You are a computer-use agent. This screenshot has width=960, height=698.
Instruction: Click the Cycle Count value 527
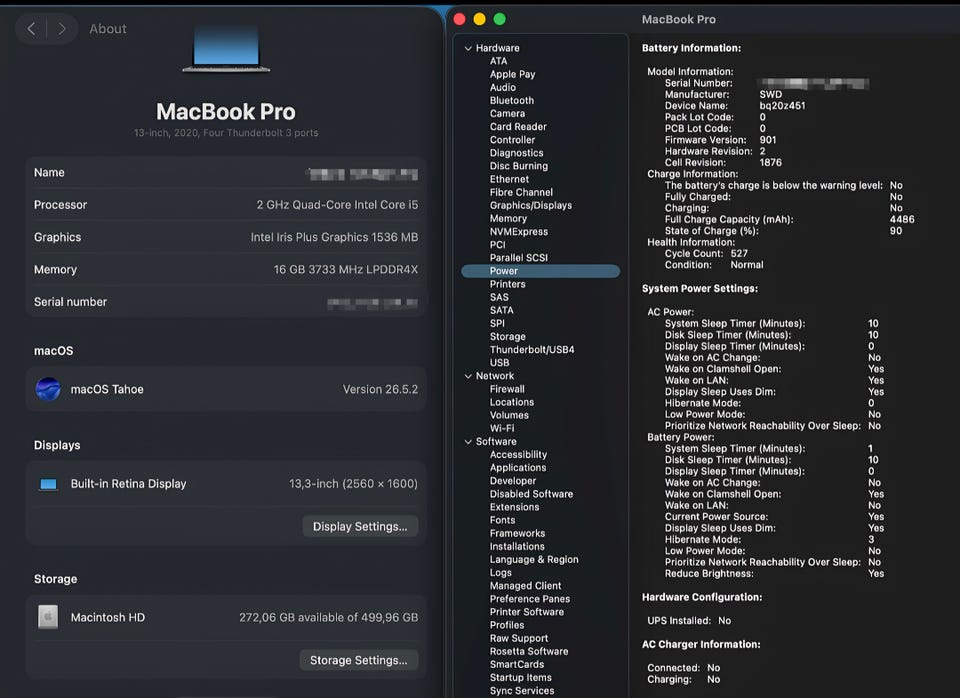click(739, 253)
